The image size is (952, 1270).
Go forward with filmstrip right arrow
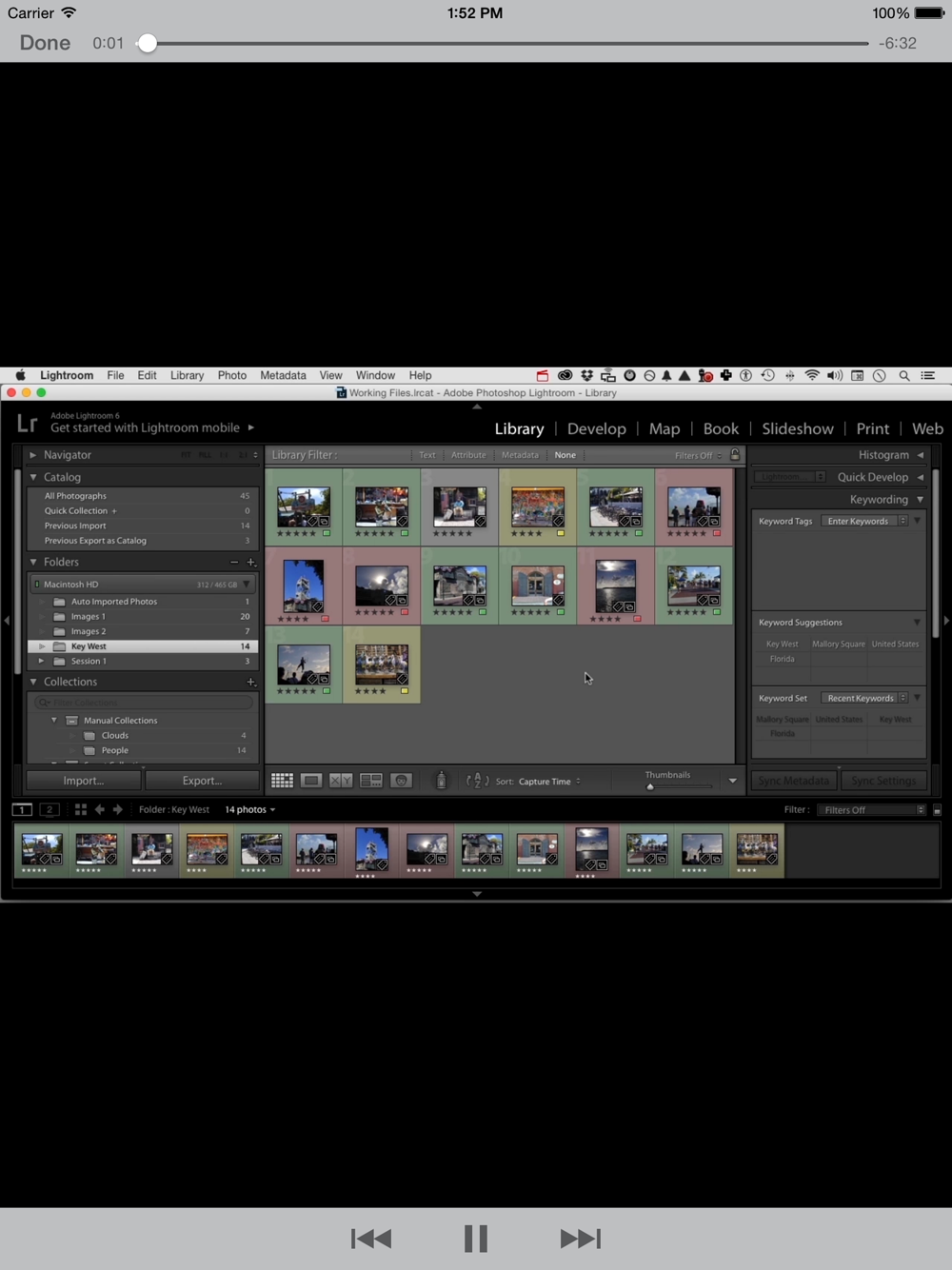(118, 809)
